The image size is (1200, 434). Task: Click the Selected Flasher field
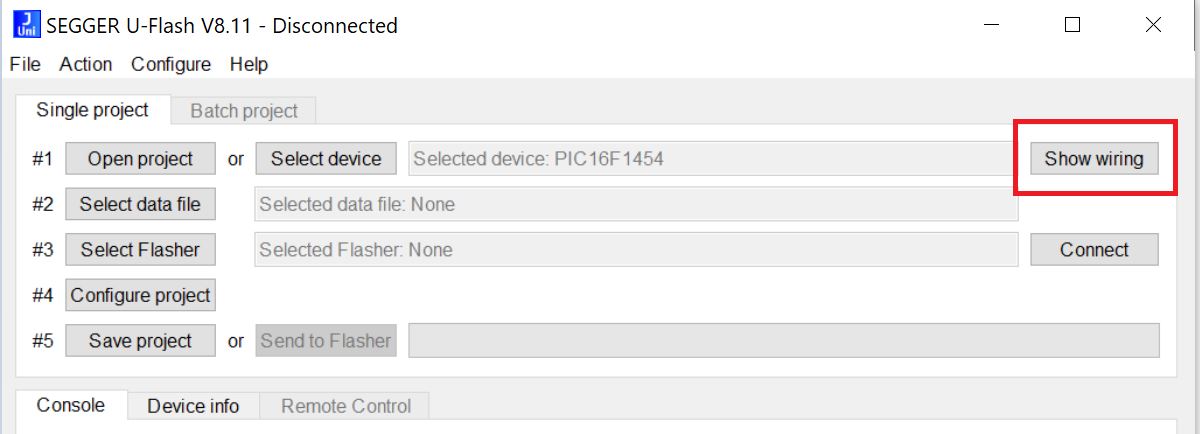point(636,250)
